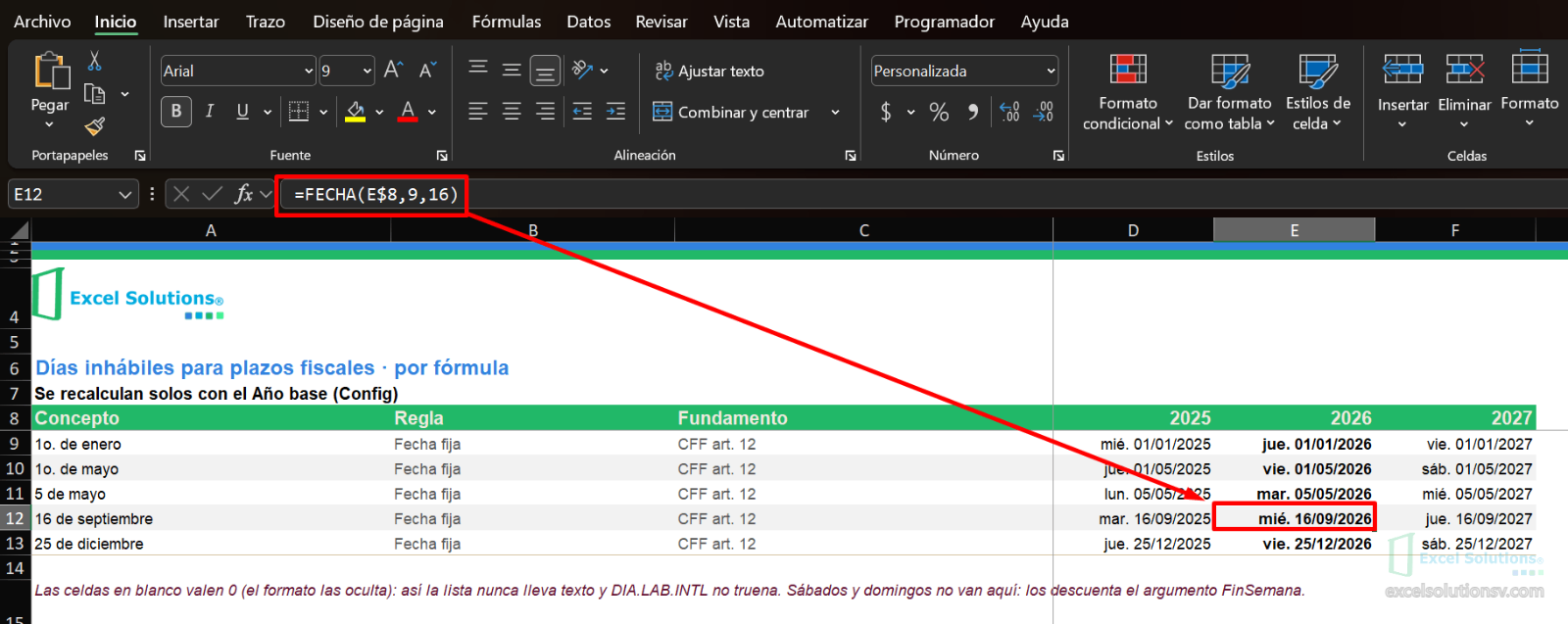Toggle bold formatting off
The height and width of the screenshot is (624, 1568).
tap(176, 112)
